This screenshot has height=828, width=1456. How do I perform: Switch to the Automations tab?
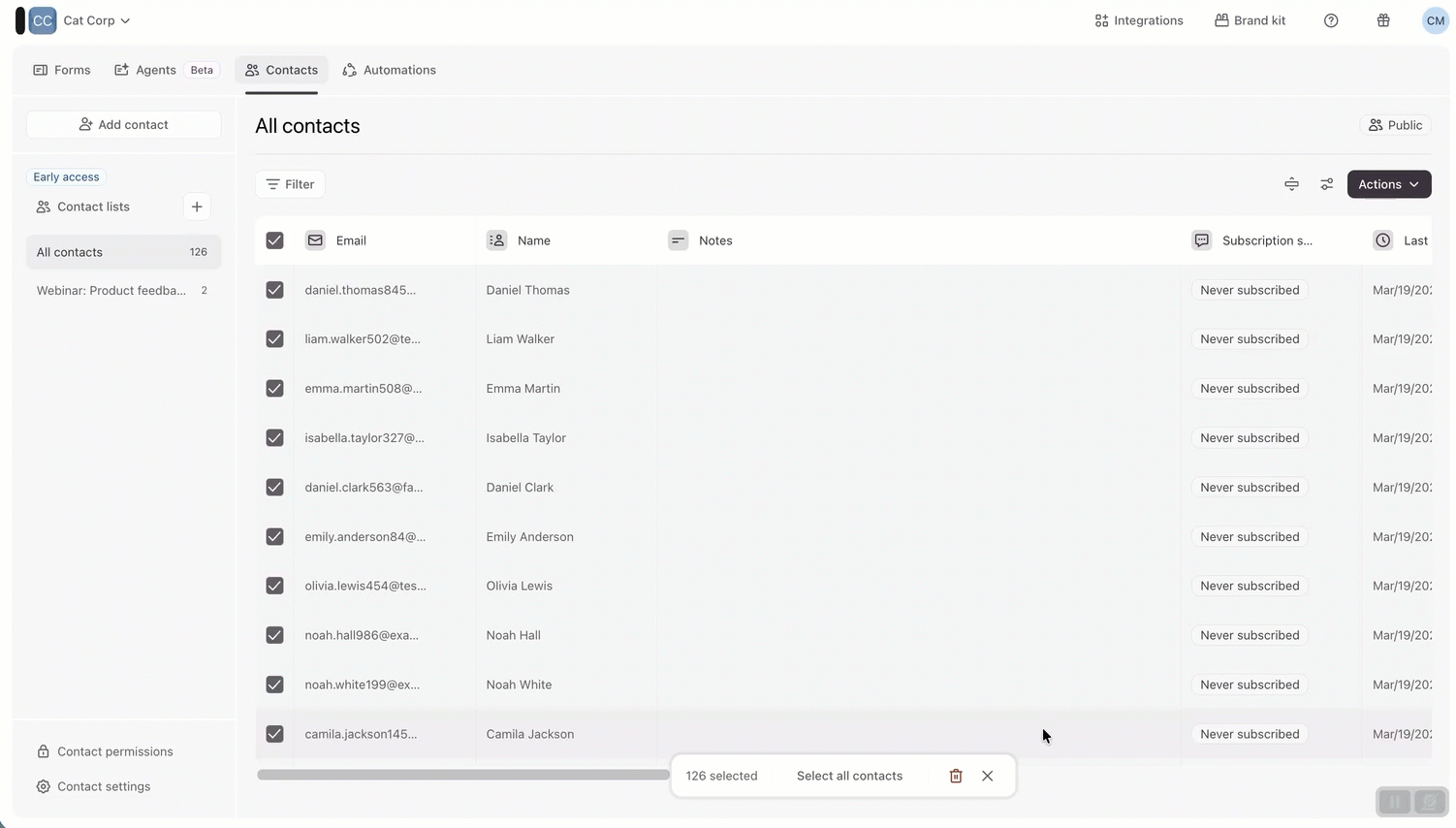pos(390,70)
